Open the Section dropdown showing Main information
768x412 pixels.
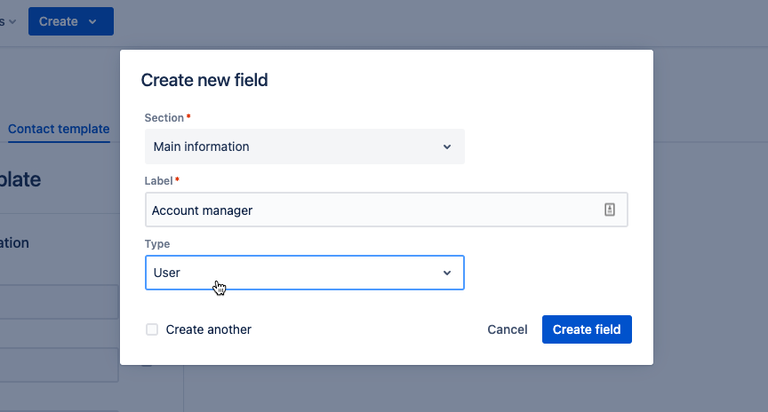(x=304, y=147)
